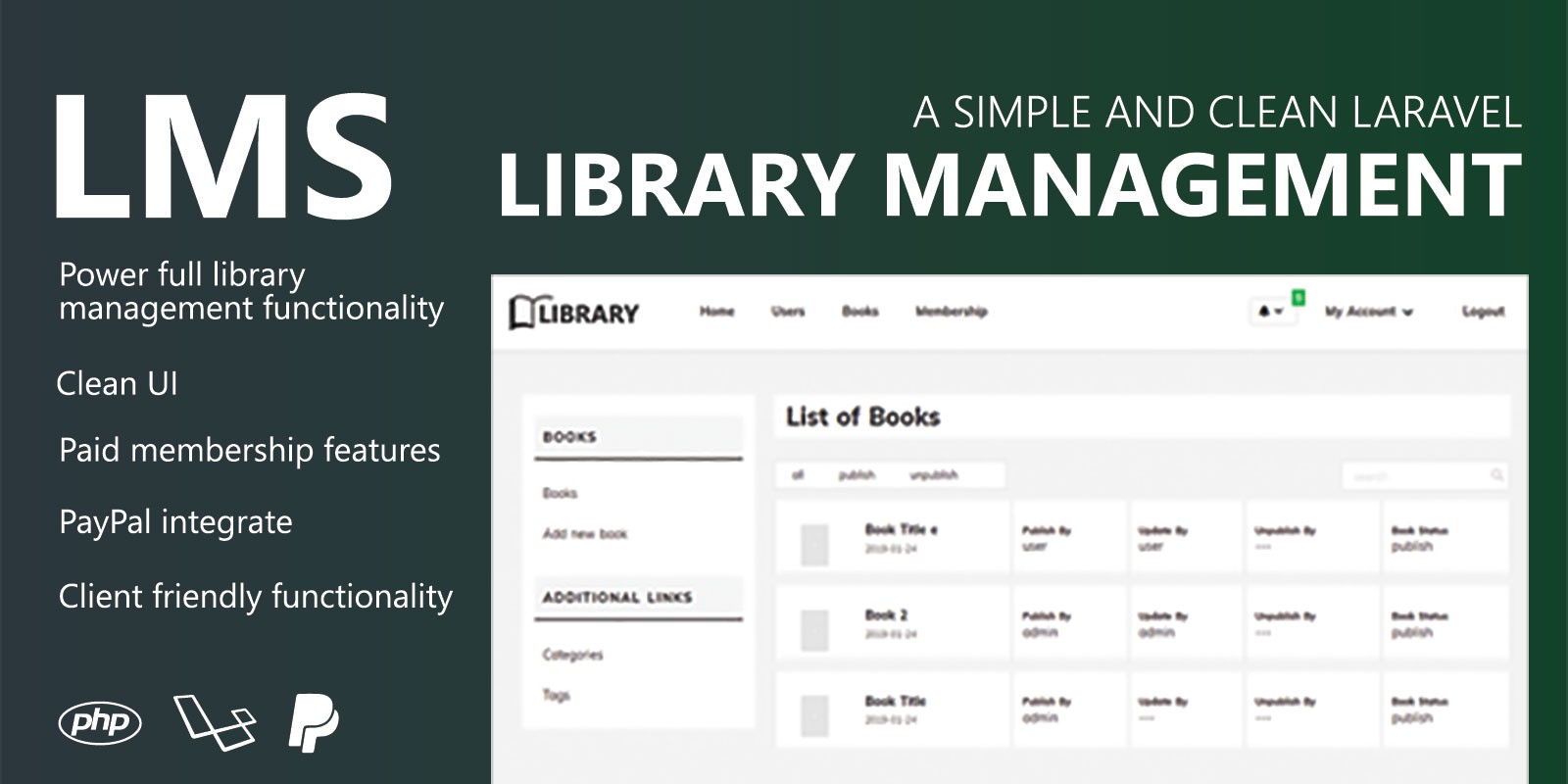Click the search magnifier icon

tap(1497, 475)
